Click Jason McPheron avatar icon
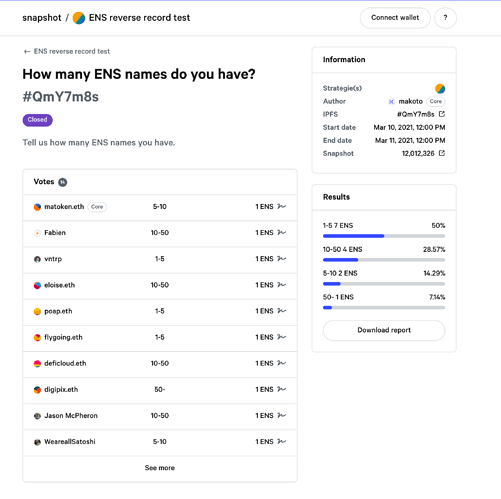This screenshot has height=499, width=501. click(x=37, y=416)
